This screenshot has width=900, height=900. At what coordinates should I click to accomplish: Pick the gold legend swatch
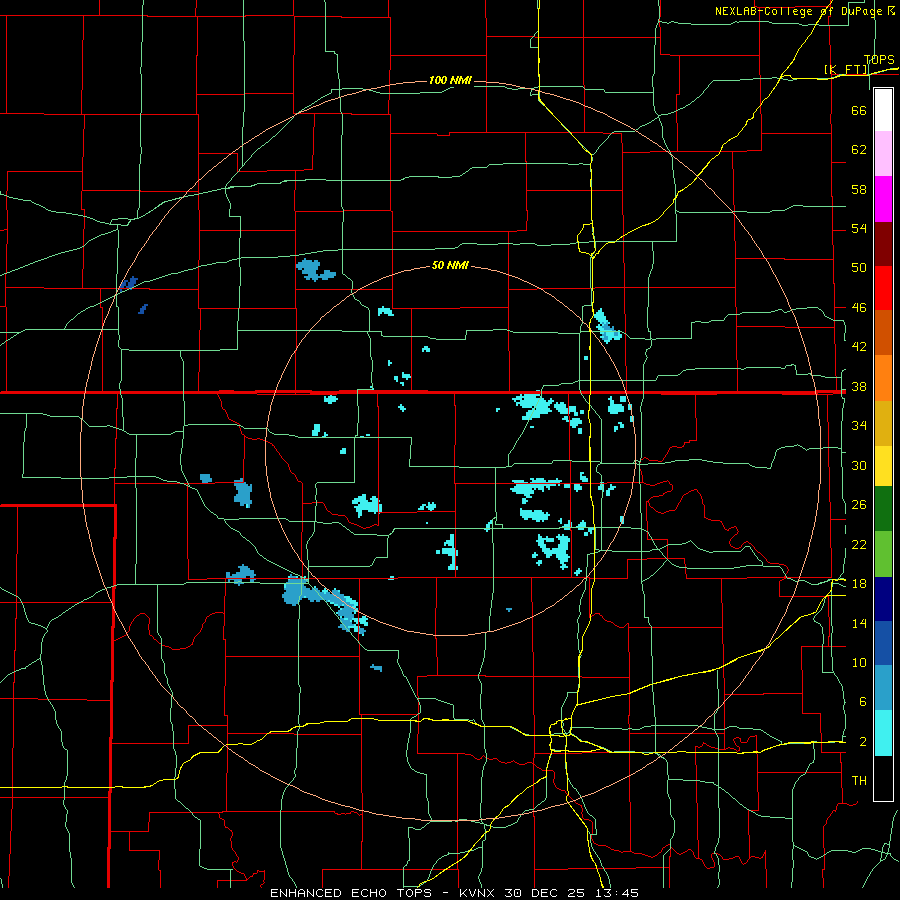click(x=883, y=423)
